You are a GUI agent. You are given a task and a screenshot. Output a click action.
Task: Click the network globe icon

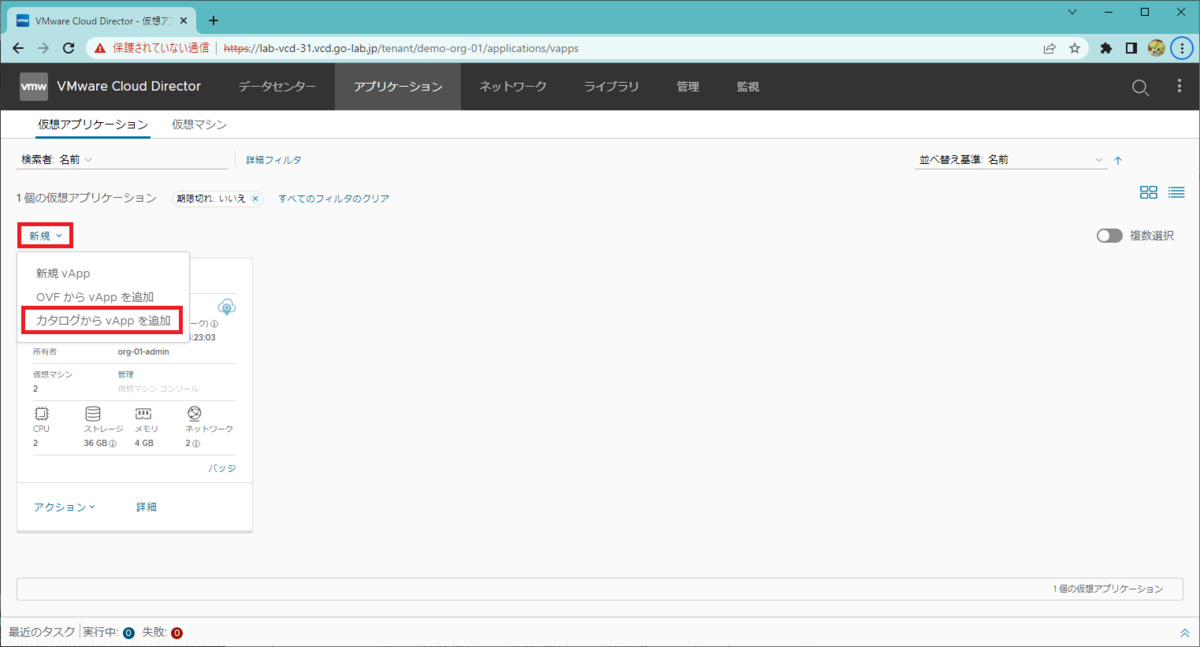click(195, 414)
